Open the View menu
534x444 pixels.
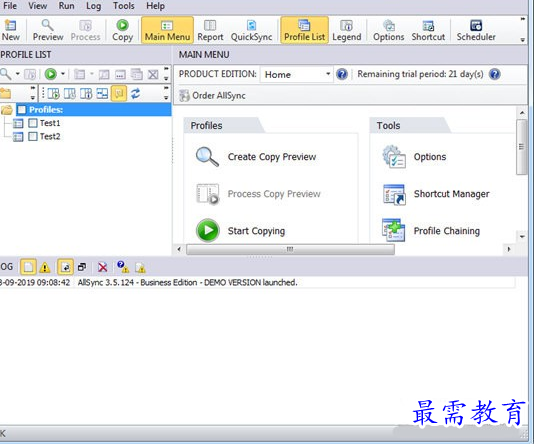tap(37, 6)
